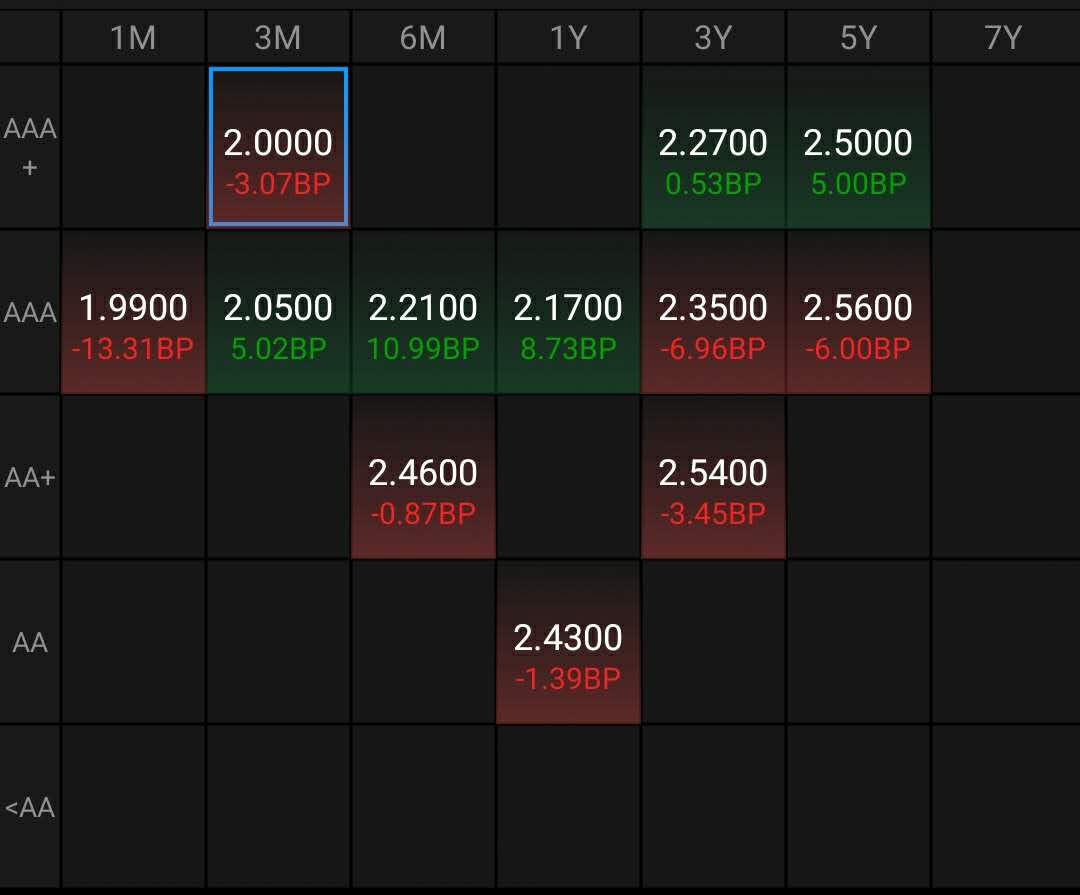This screenshot has width=1080, height=895.
Task: Click the 1M tenor column header
Action: 133,38
